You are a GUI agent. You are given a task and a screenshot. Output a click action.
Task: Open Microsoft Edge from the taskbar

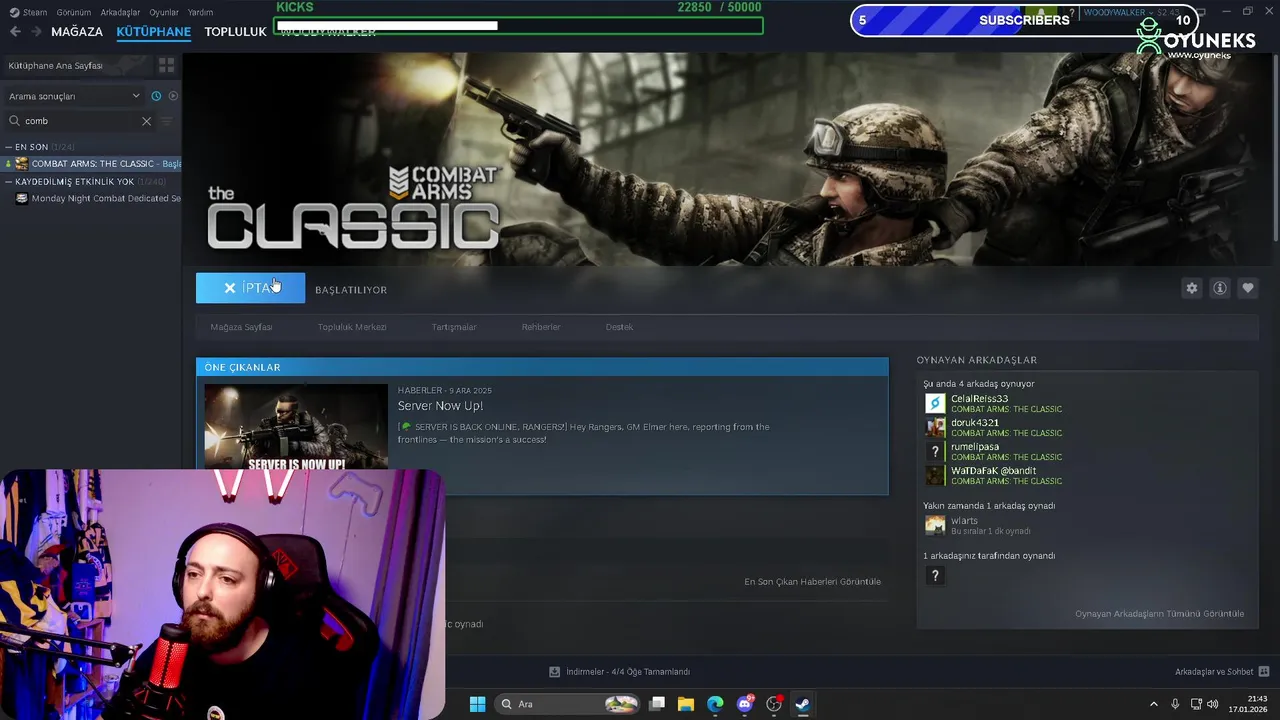point(715,704)
